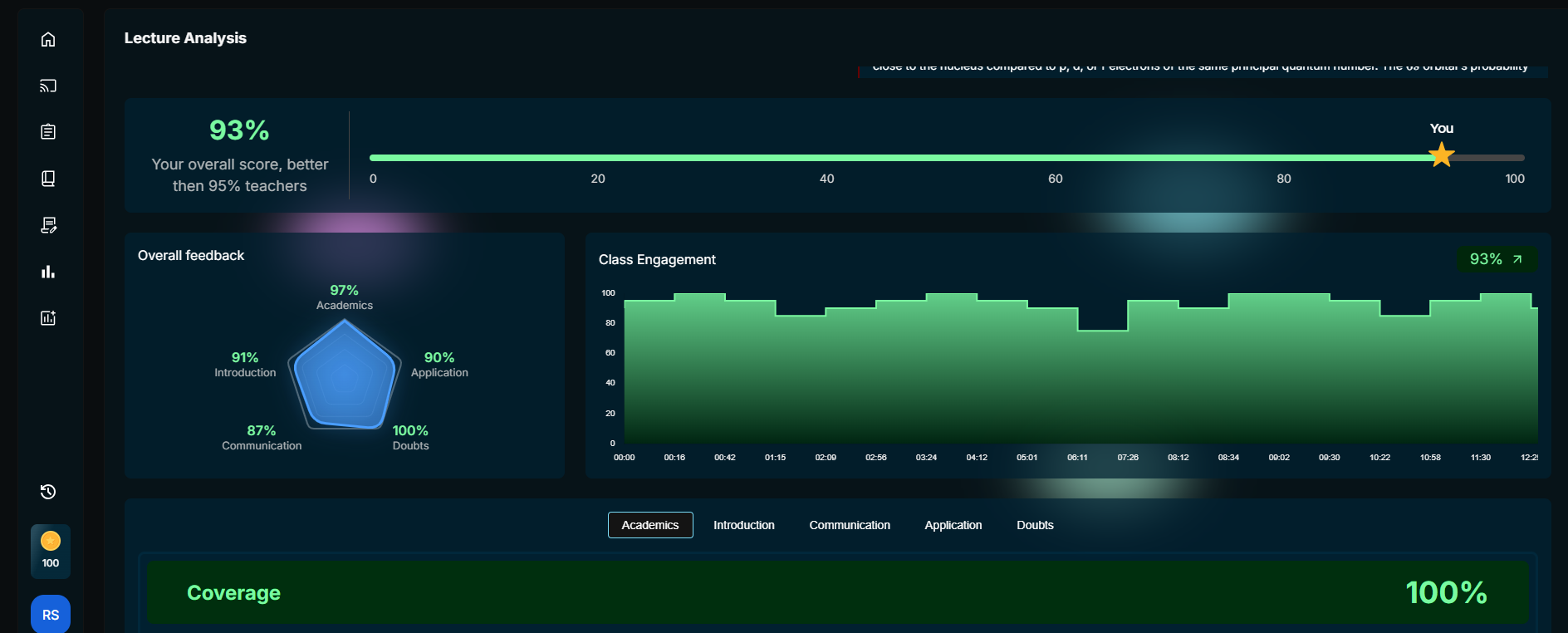This screenshot has width=1568, height=633.
Task: Open the history clock icon
Action: [48, 492]
